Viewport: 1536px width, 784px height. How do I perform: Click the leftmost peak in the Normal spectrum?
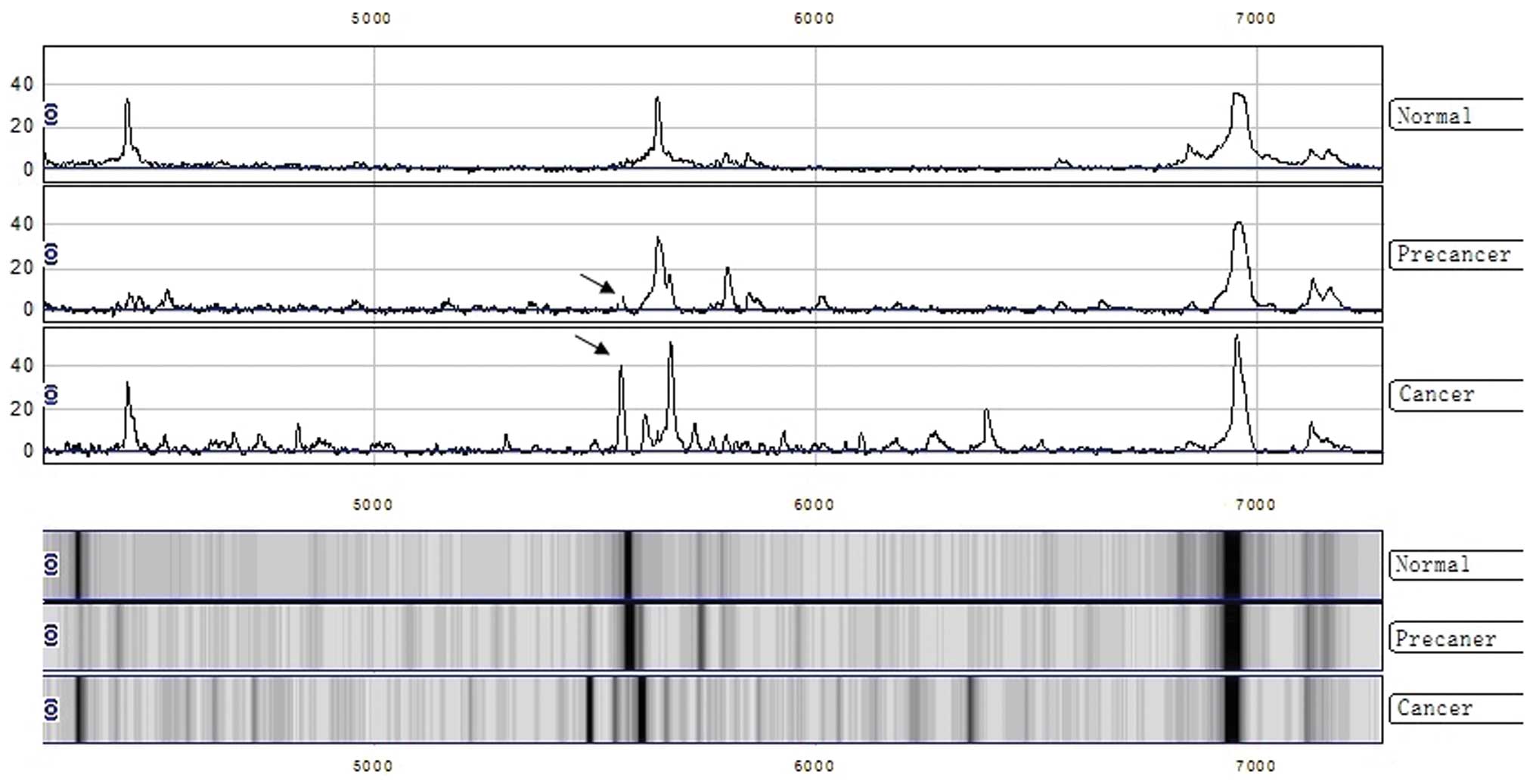pyautogui.click(x=127, y=102)
